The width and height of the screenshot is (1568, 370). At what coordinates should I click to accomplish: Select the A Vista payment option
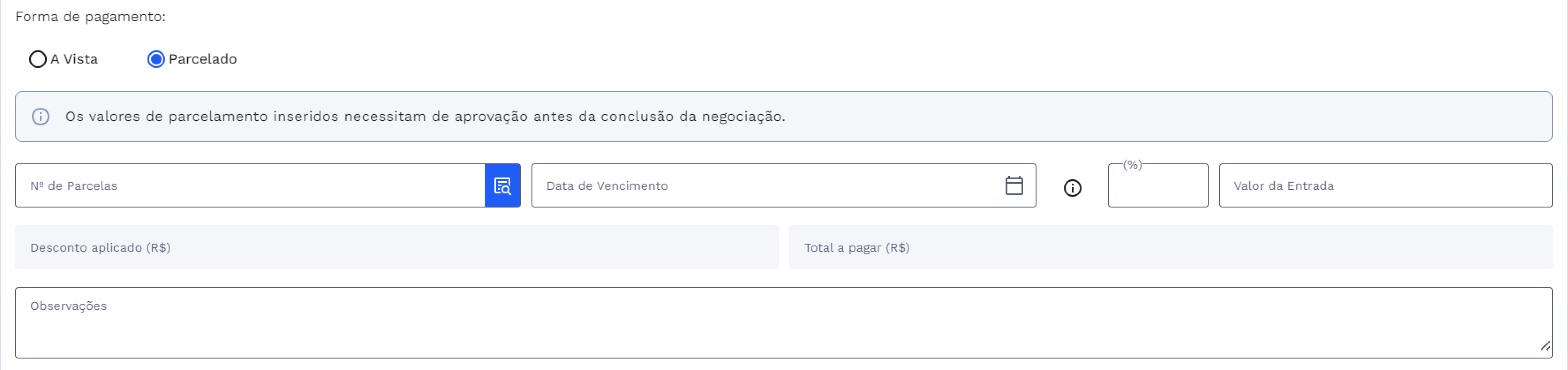38,59
